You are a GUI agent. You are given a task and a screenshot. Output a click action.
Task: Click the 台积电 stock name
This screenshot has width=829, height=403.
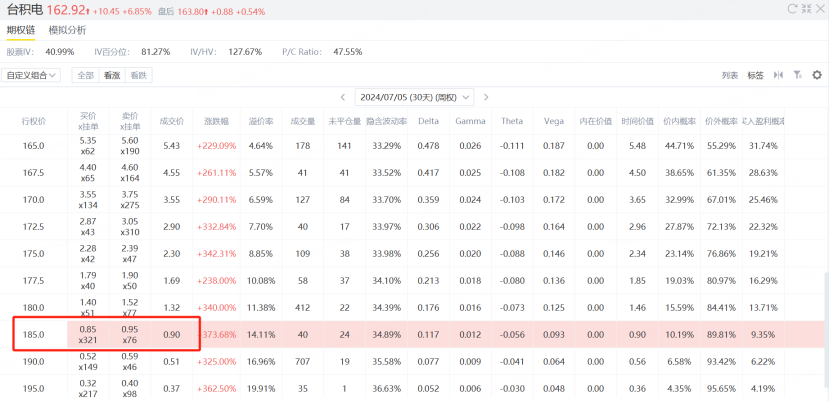(x=25, y=10)
